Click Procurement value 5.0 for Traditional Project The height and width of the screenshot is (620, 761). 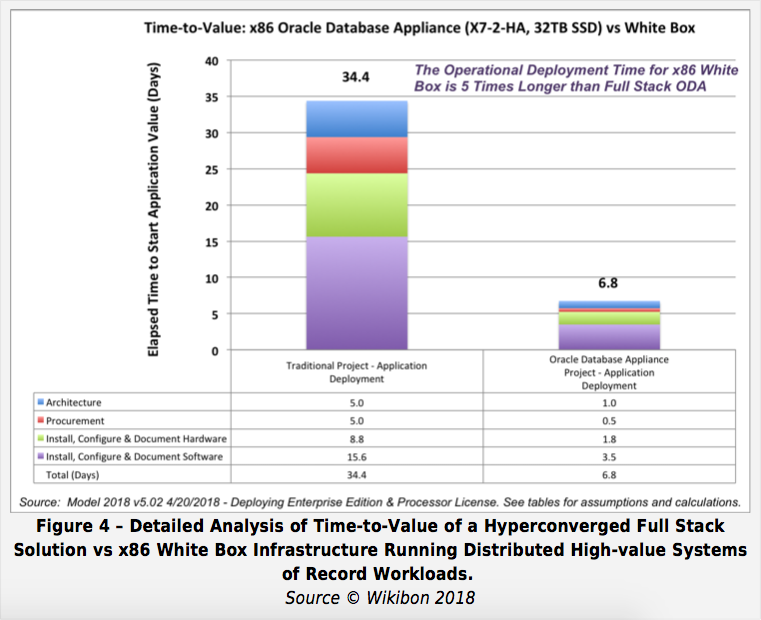[357, 421]
